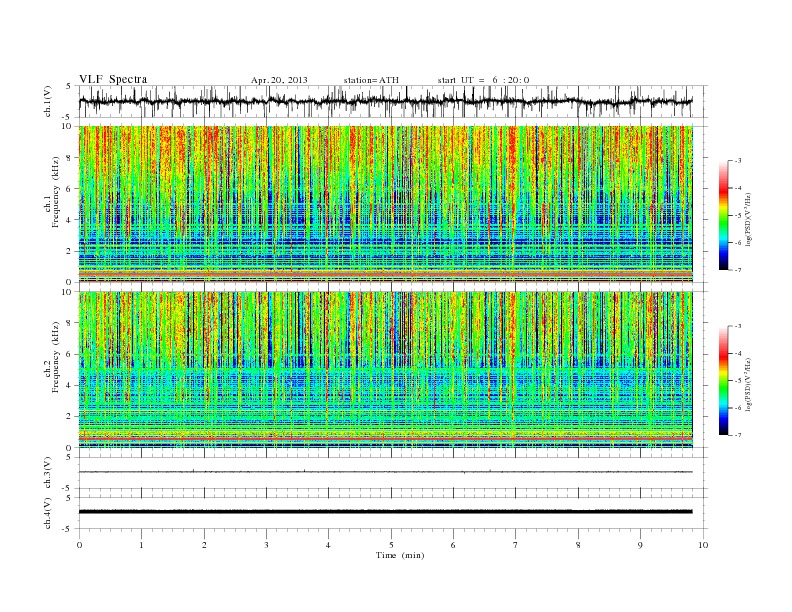
Task: Click the time axis tick label "3"
Action: 266,545
